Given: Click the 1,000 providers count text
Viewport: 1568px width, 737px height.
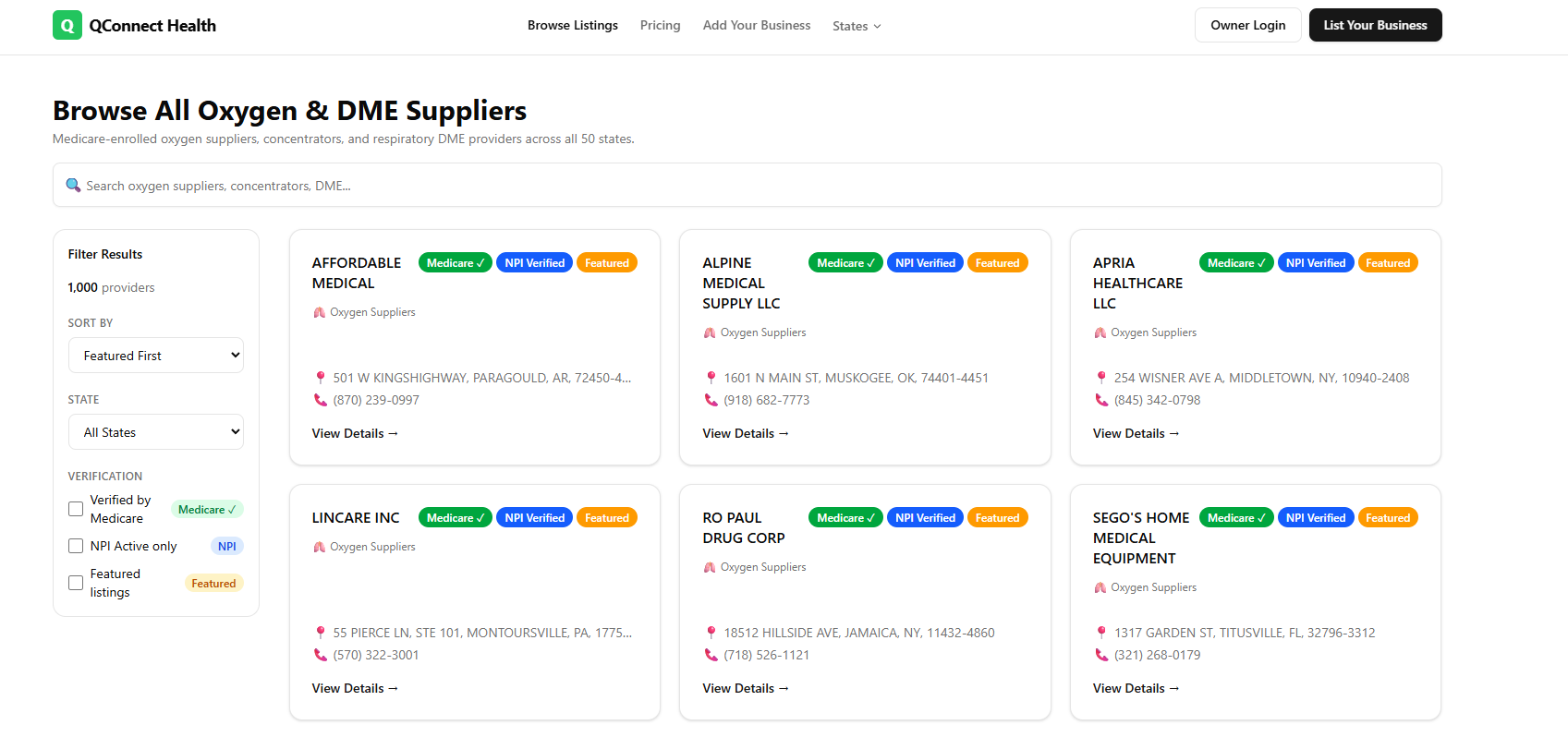Looking at the screenshot, I should click(x=111, y=287).
